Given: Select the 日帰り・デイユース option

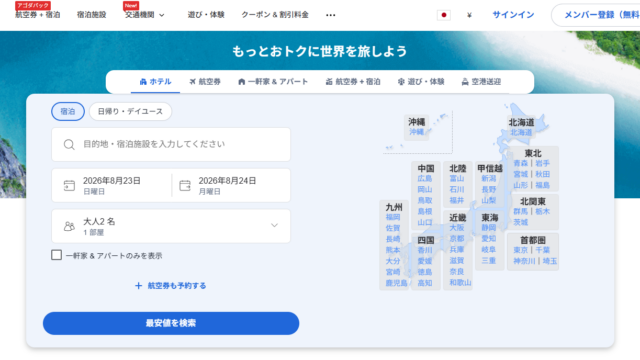Looking at the screenshot, I should (130, 111).
